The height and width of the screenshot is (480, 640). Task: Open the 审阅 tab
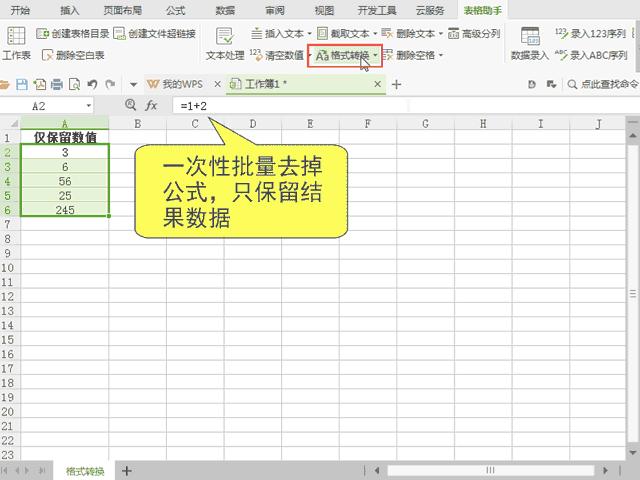click(275, 10)
